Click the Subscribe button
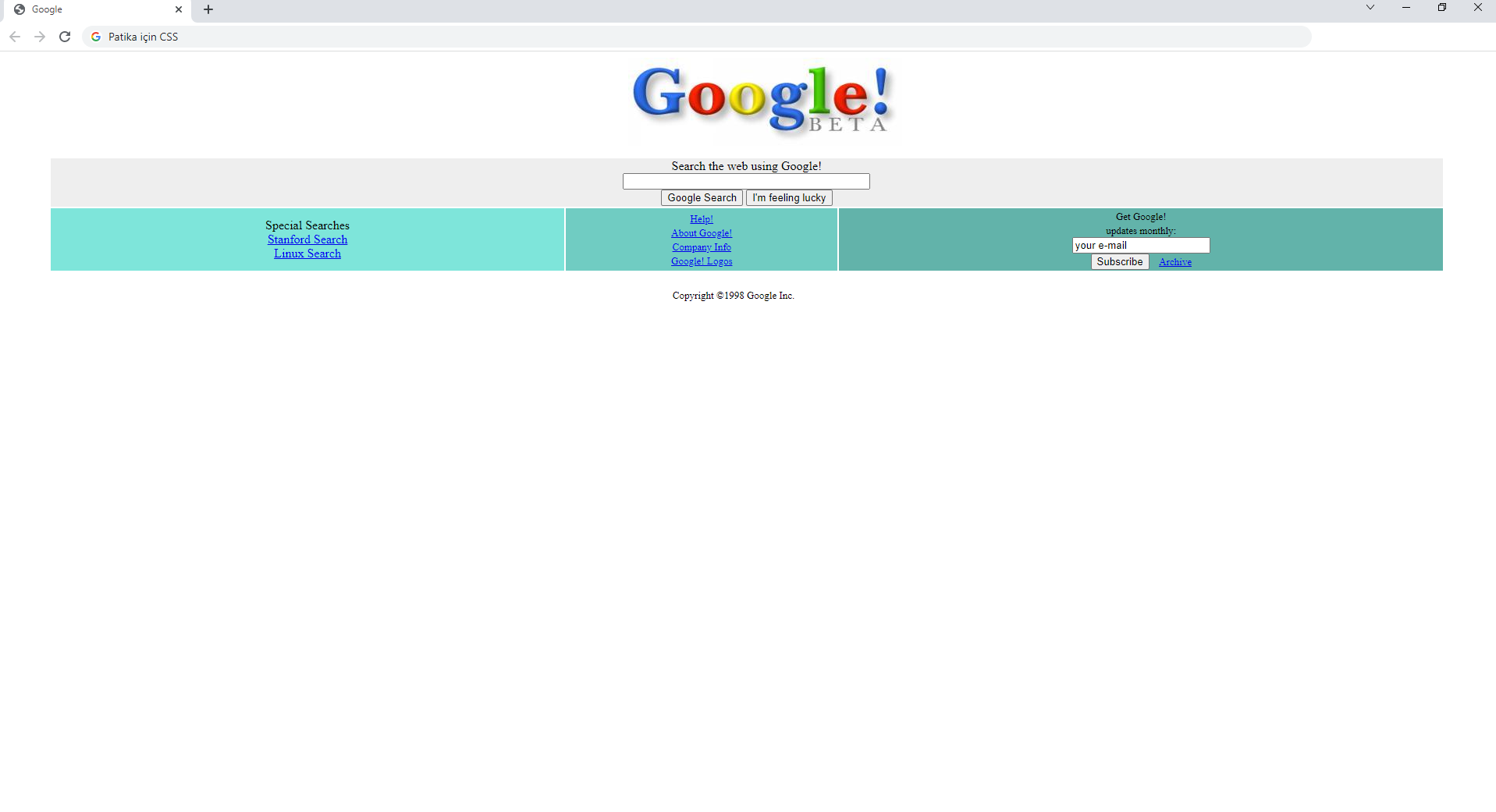 coord(1119,261)
